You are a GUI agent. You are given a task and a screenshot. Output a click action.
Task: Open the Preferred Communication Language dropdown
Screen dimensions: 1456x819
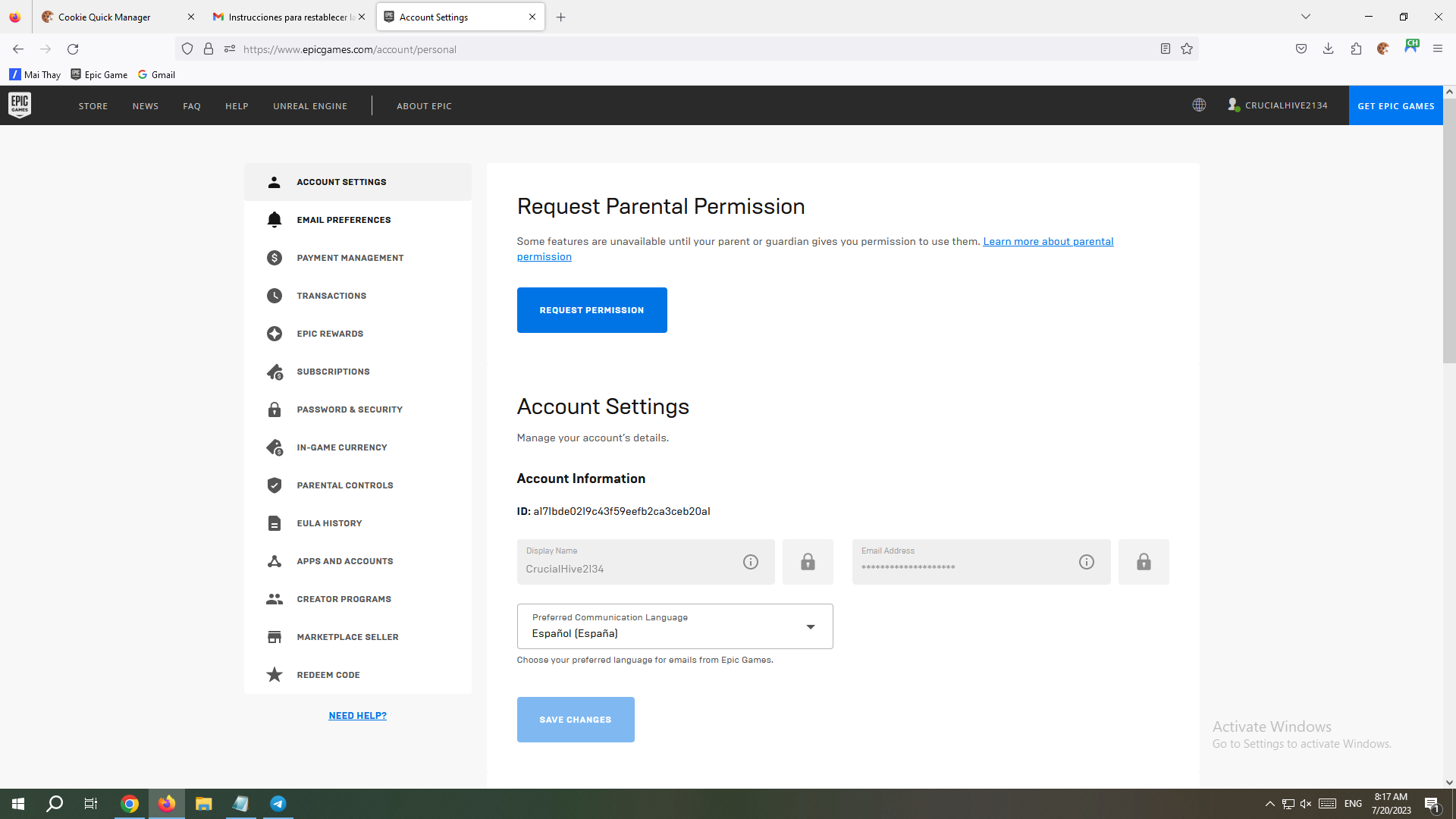click(x=675, y=626)
